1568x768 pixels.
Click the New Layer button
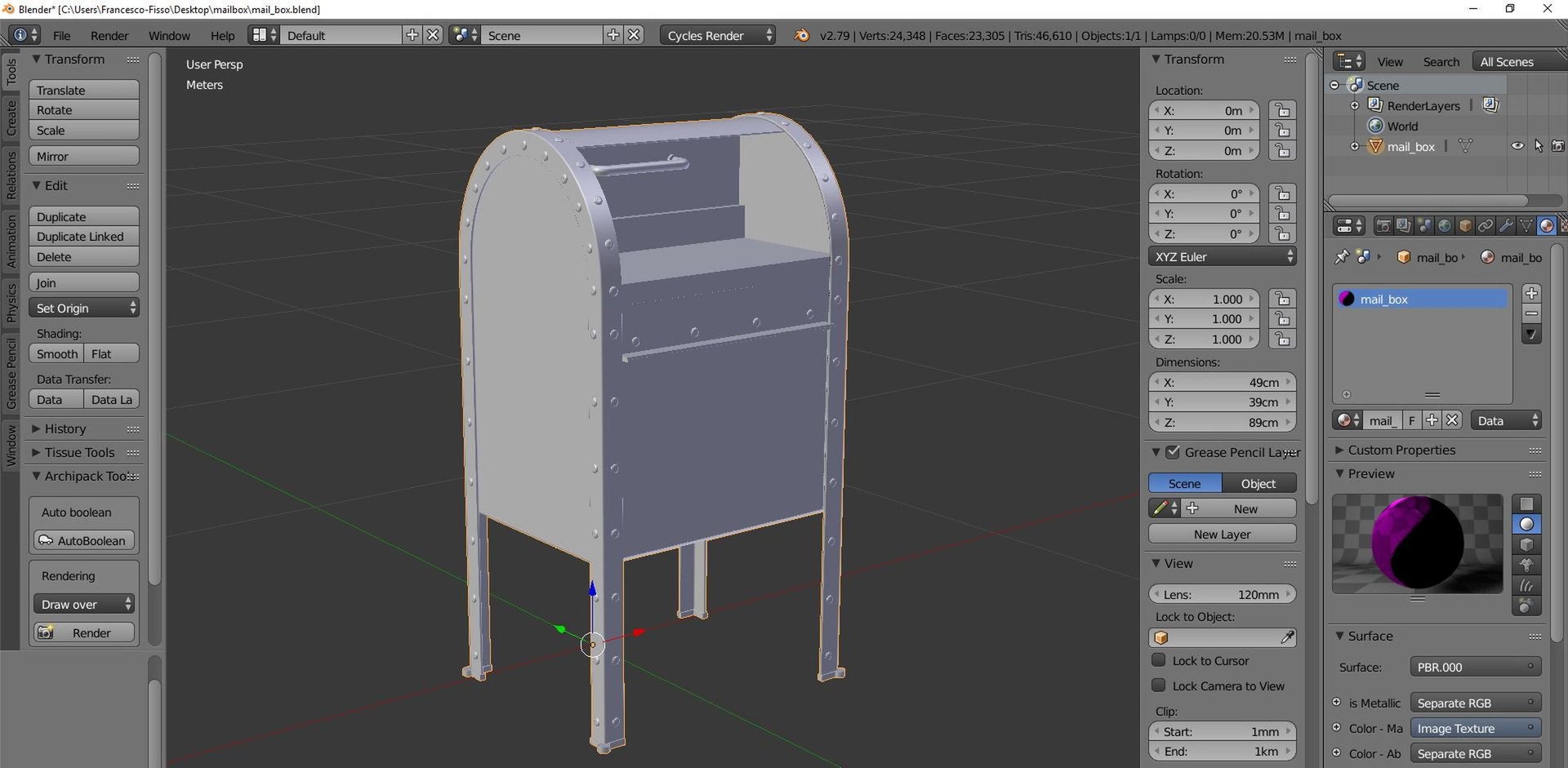pos(1223,534)
